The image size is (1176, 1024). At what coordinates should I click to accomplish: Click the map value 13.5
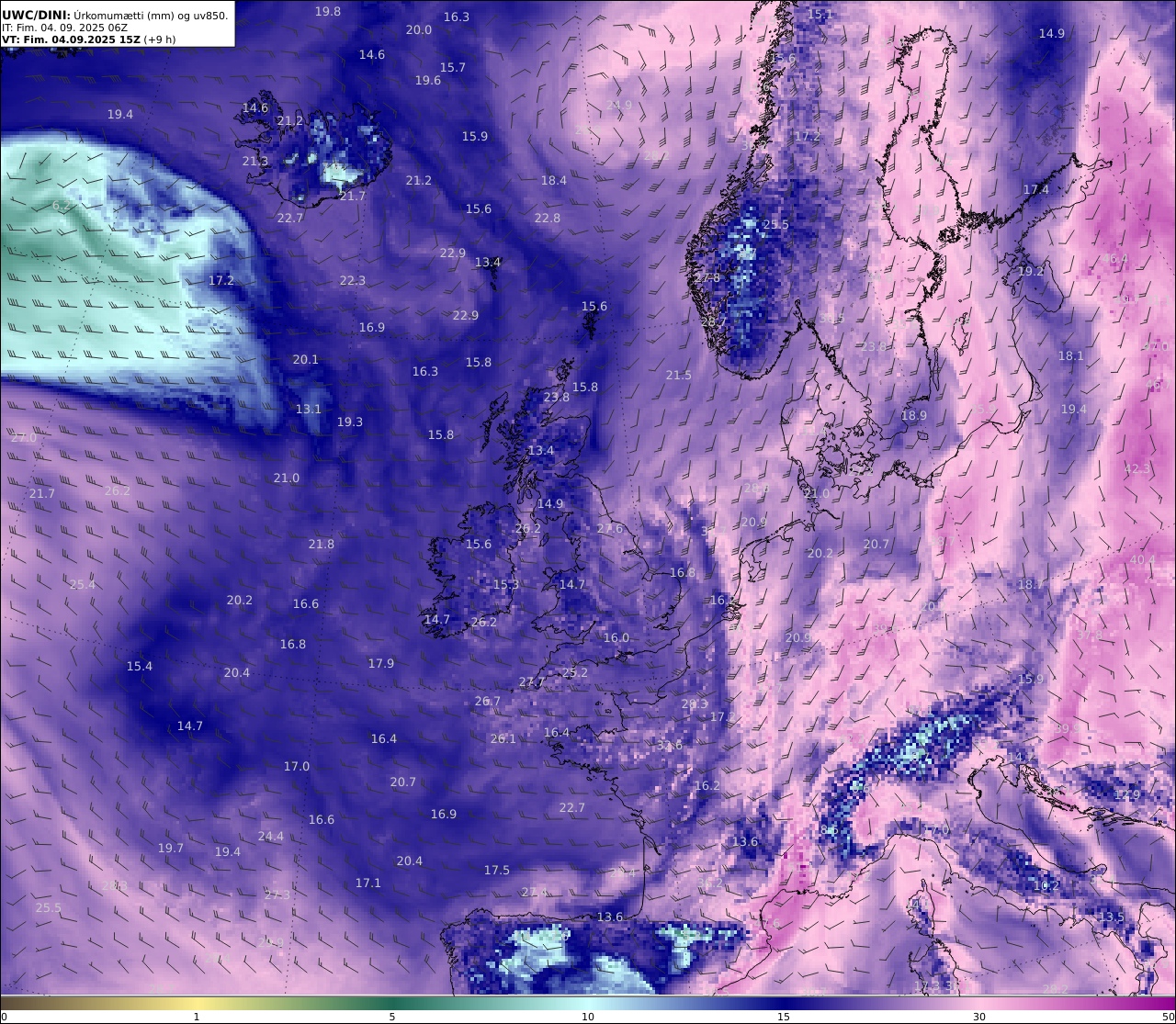click(1112, 917)
